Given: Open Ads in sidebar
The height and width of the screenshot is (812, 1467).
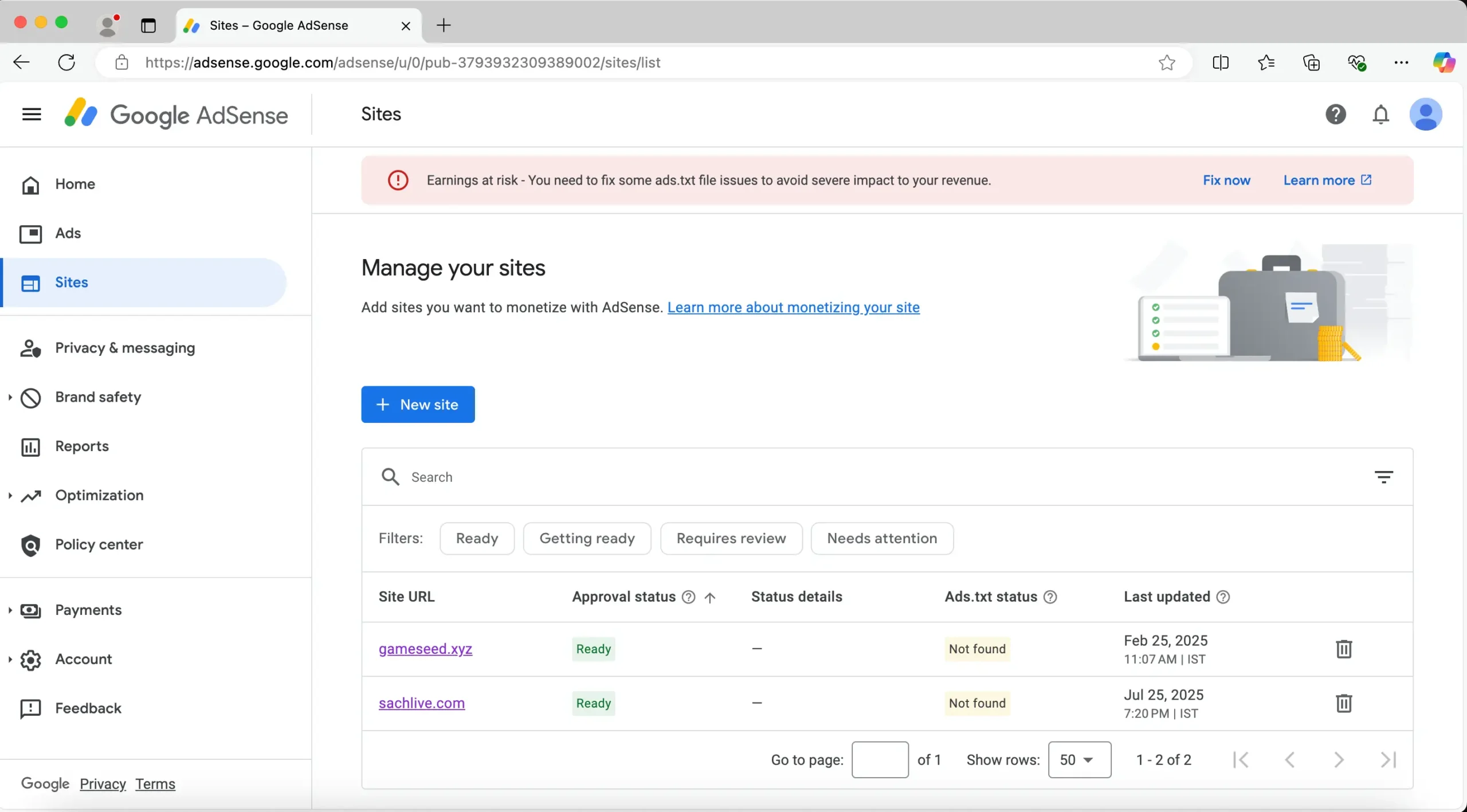Looking at the screenshot, I should (68, 233).
